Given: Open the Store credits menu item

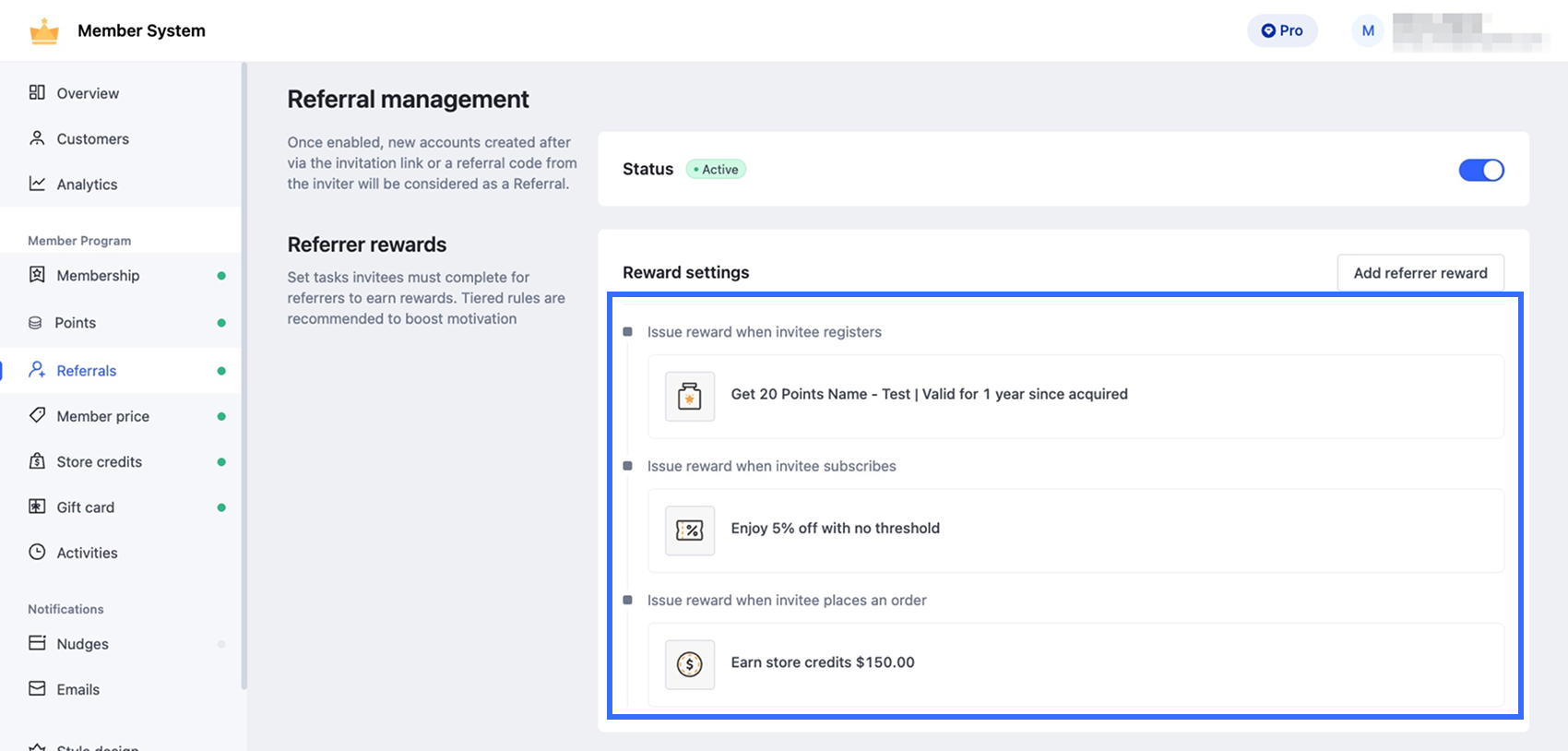Looking at the screenshot, I should [x=100, y=461].
